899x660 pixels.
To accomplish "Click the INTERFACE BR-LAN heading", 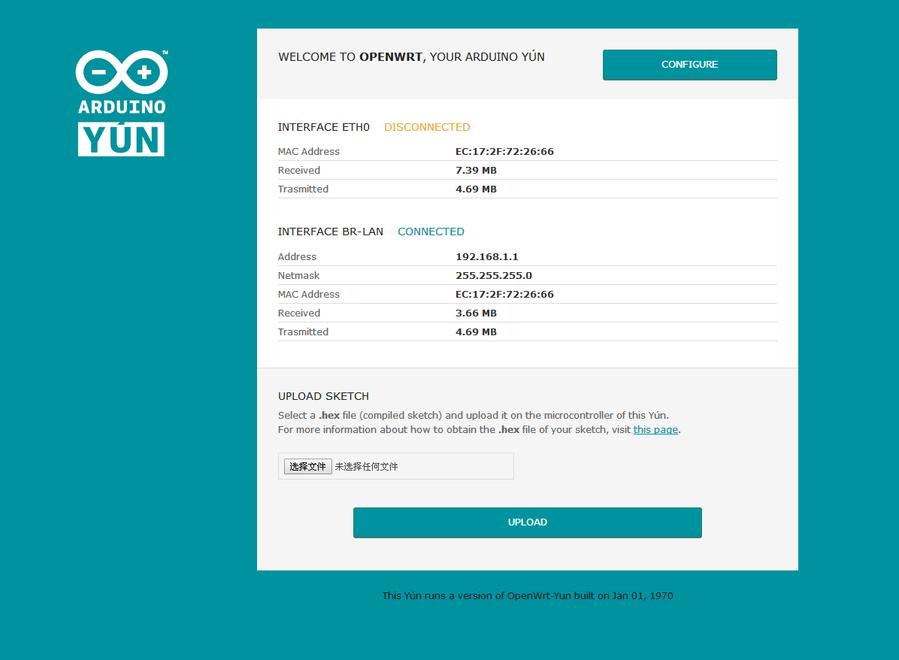I will pyautogui.click(x=330, y=232).
